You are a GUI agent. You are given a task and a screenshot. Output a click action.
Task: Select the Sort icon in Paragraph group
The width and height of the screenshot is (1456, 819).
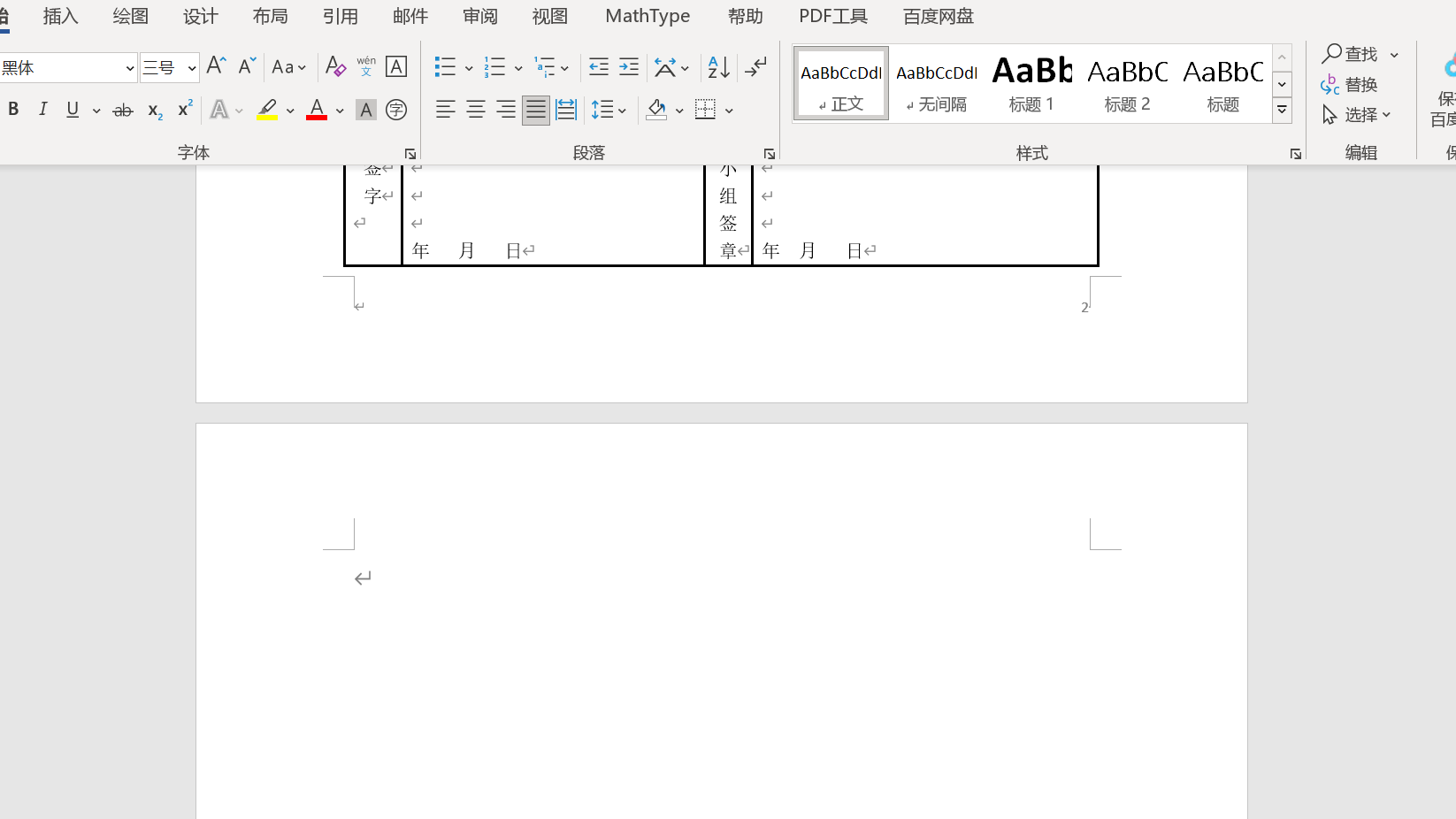point(717,66)
